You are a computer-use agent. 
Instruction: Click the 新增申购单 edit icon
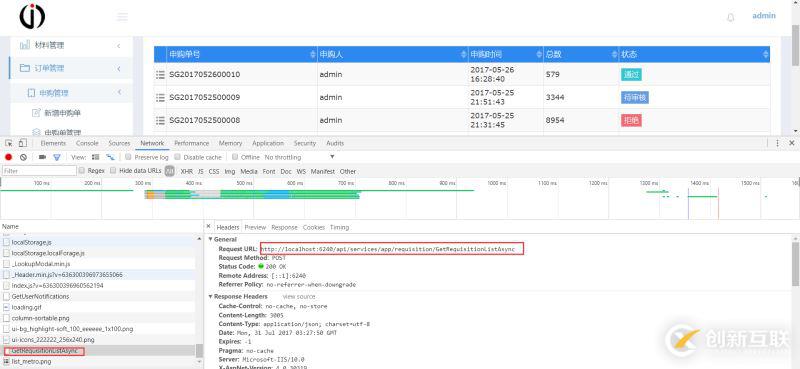(x=36, y=113)
